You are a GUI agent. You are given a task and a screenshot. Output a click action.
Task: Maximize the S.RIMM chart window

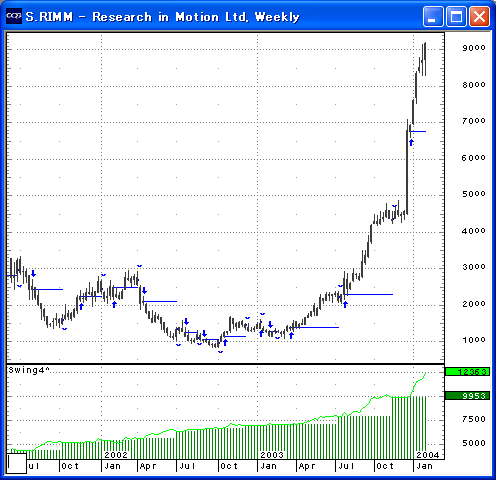coord(456,16)
